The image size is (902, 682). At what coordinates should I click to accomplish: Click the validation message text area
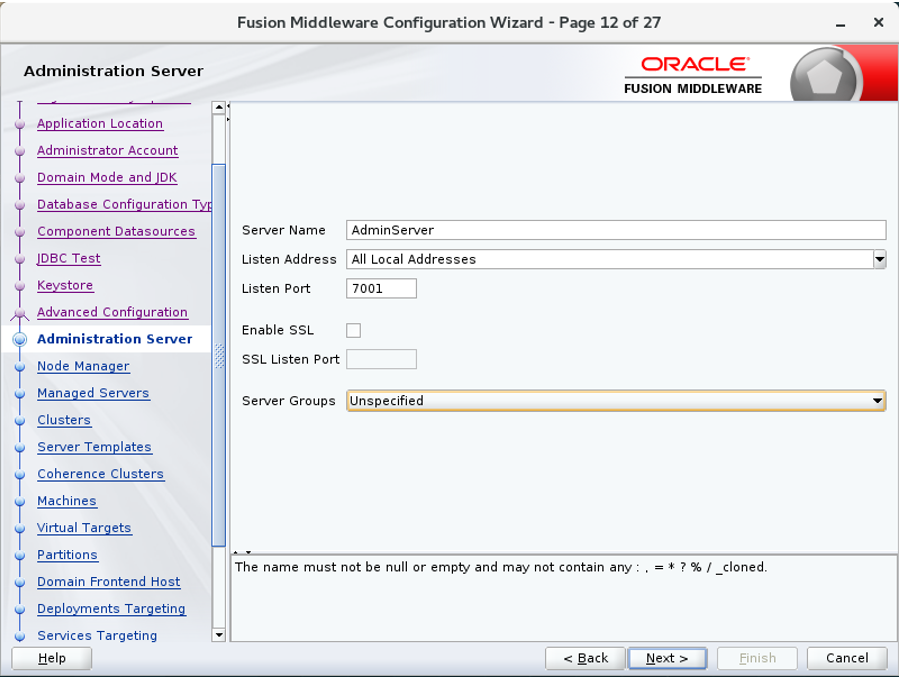564,598
